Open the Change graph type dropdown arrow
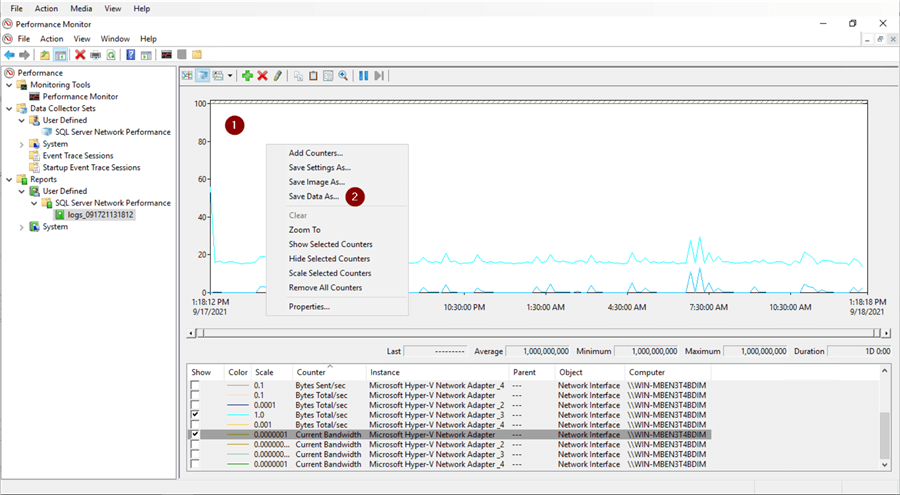Image resolution: width=900 pixels, height=495 pixels. (x=230, y=75)
